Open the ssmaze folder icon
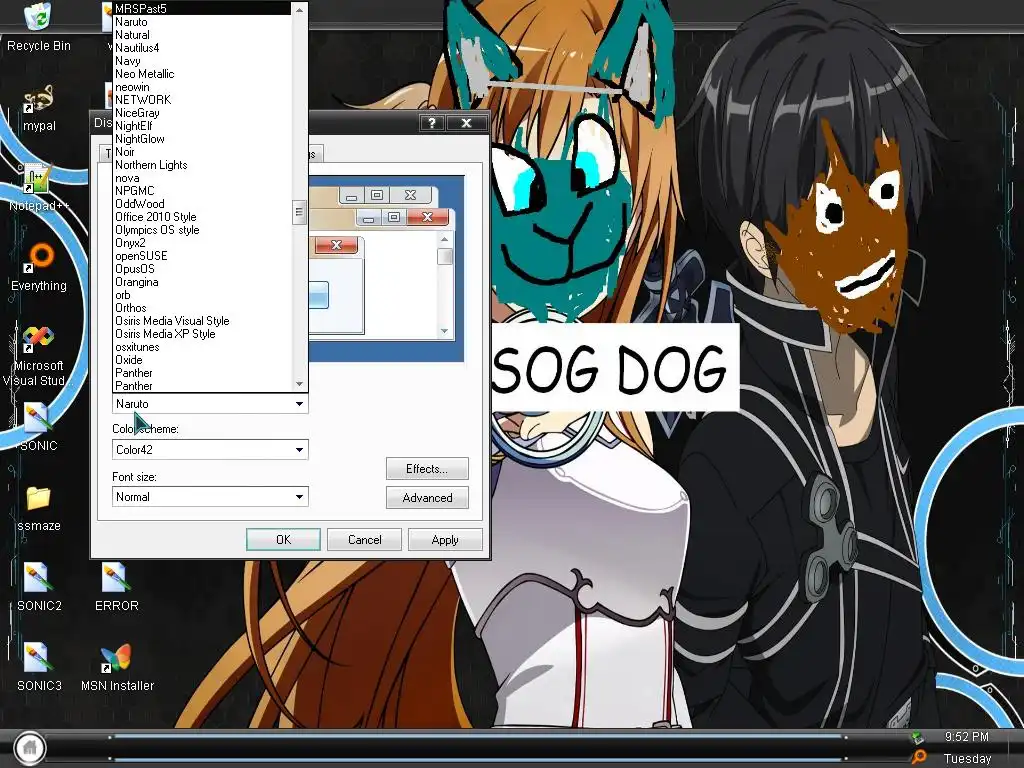 [x=39, y=509]
